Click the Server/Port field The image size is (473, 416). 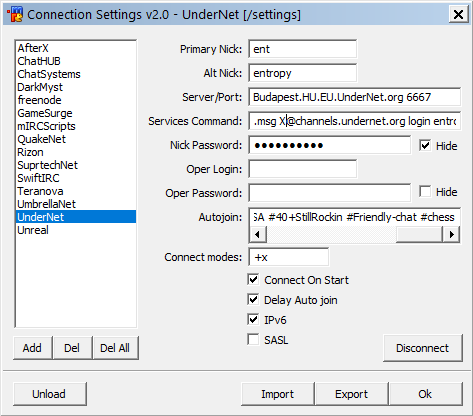click(x=354, y=97)
